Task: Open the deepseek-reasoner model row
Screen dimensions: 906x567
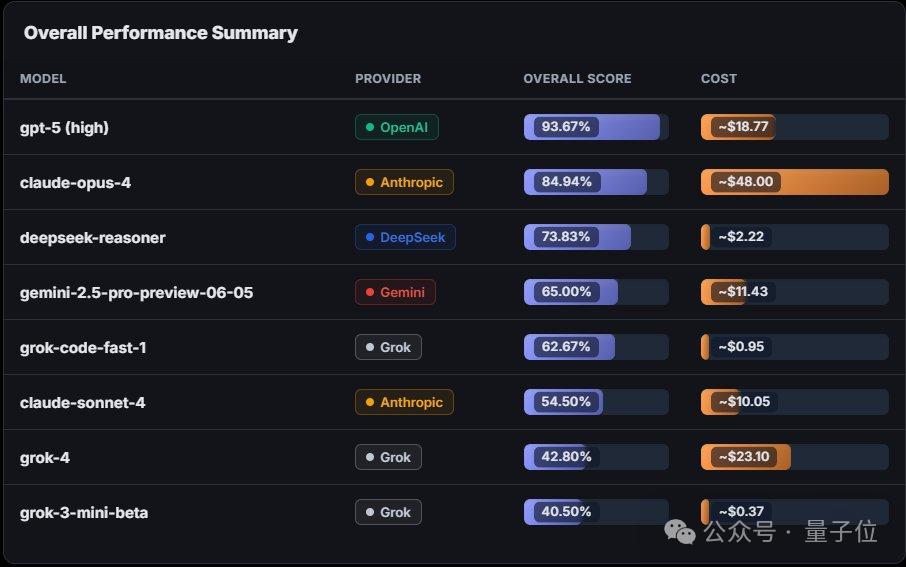Action: click(x=93, y=237)
